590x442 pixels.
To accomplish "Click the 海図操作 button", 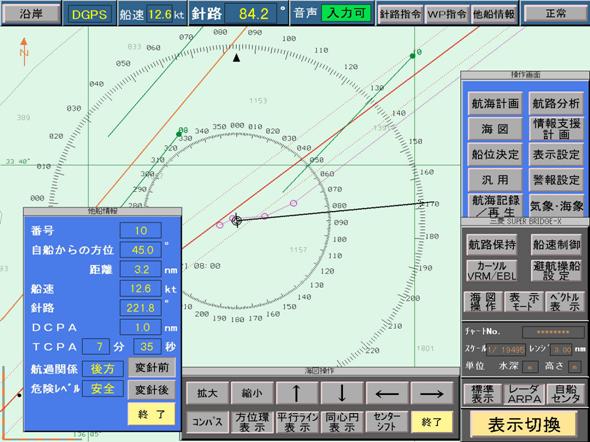I will (482, 302).
